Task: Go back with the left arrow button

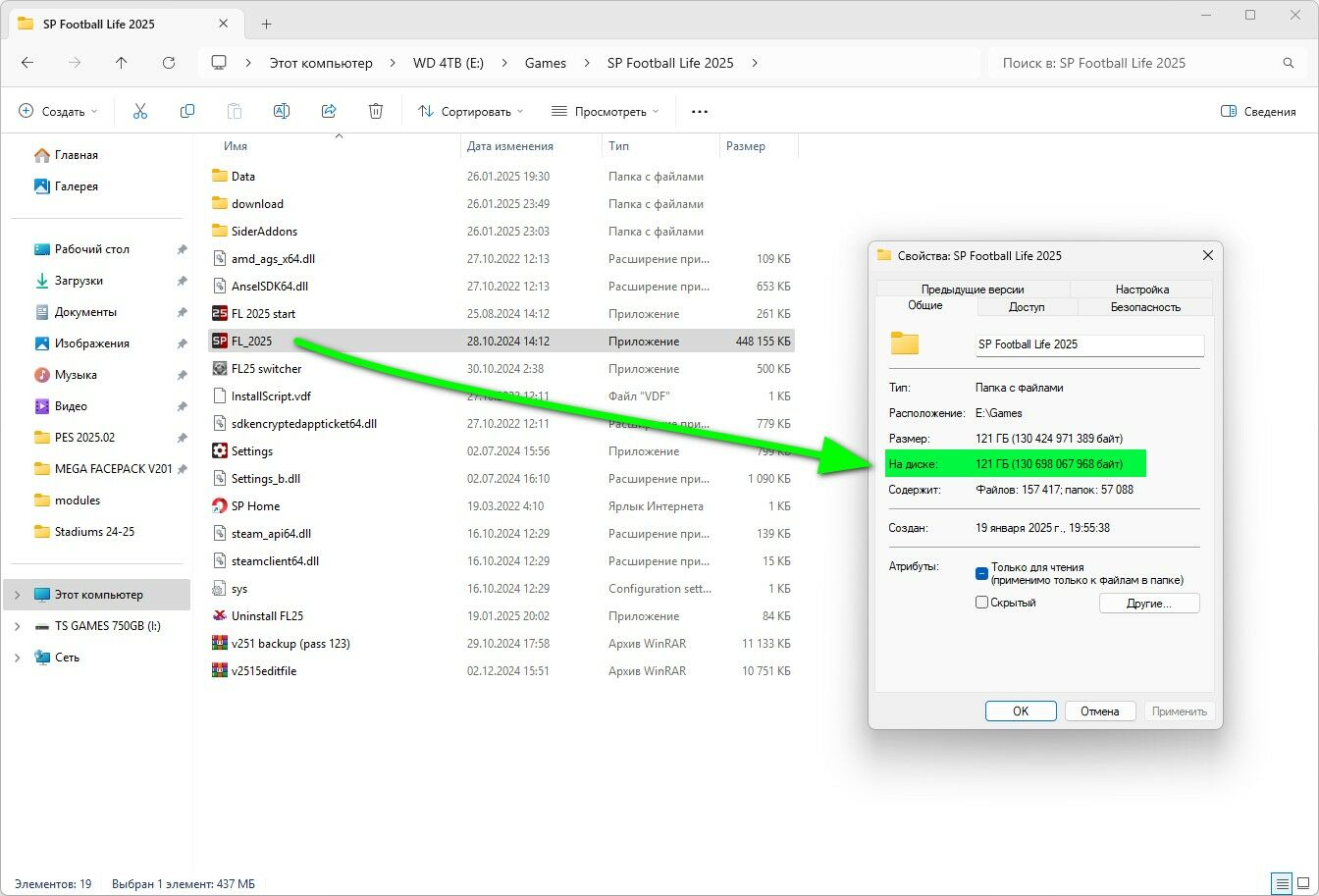Action: point(27,63)
